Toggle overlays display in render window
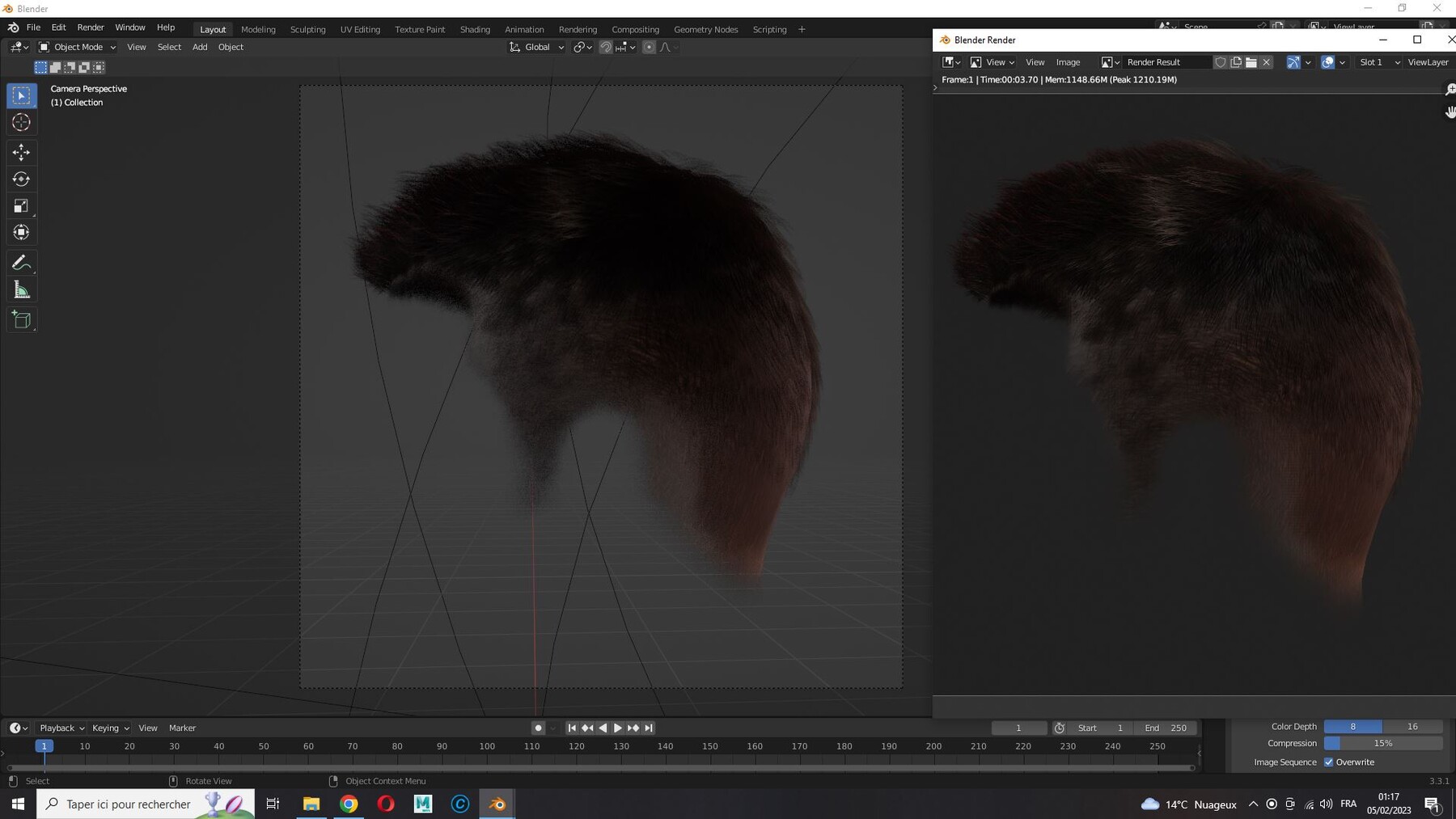 tap(1327, 62)
